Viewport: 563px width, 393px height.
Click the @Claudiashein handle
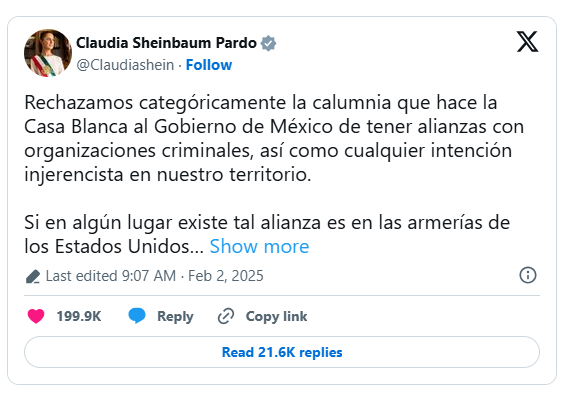pyautogui.click(x=125, y=65)
